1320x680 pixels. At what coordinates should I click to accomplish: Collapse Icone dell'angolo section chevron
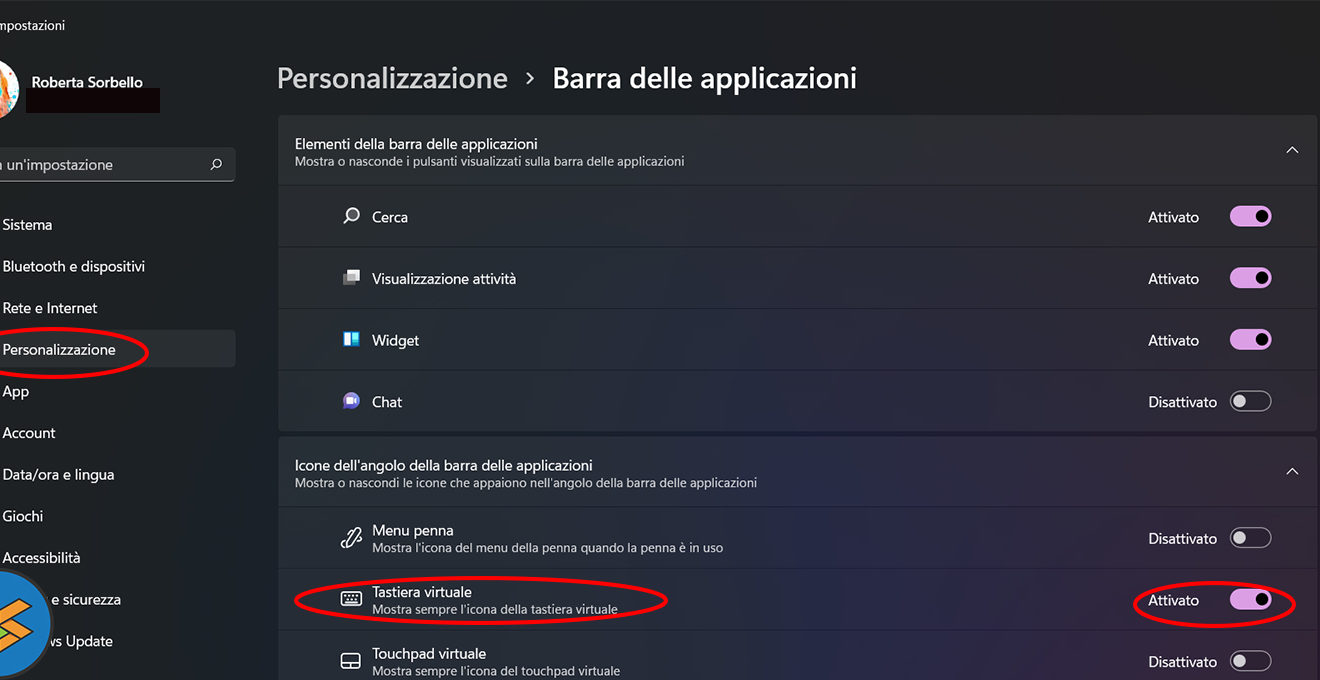[x=1292, y=471]
